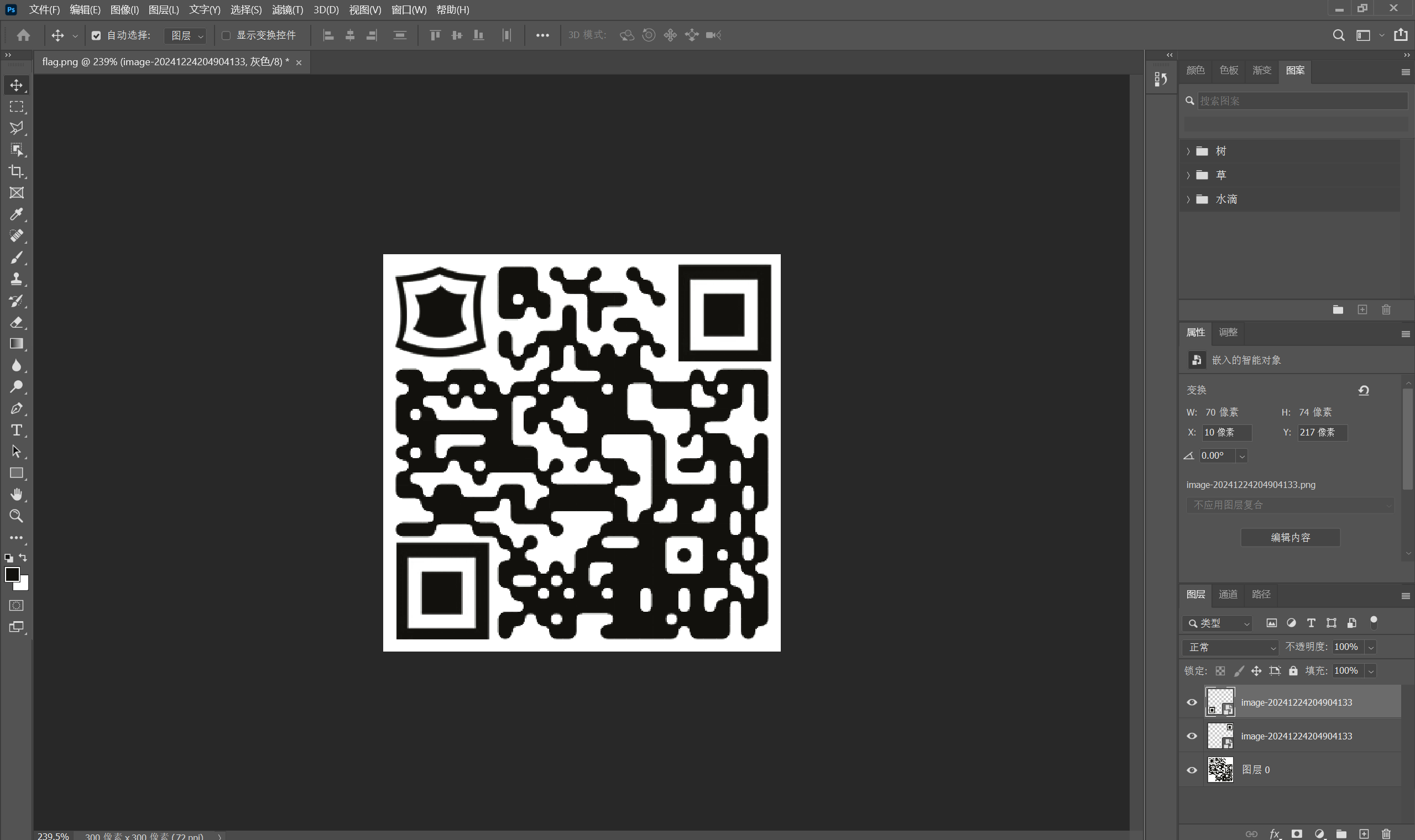Image resolution: width=1415 pixels, height=840 pixels.
Task: Click the Home icon in options bar
Action: 23,35
